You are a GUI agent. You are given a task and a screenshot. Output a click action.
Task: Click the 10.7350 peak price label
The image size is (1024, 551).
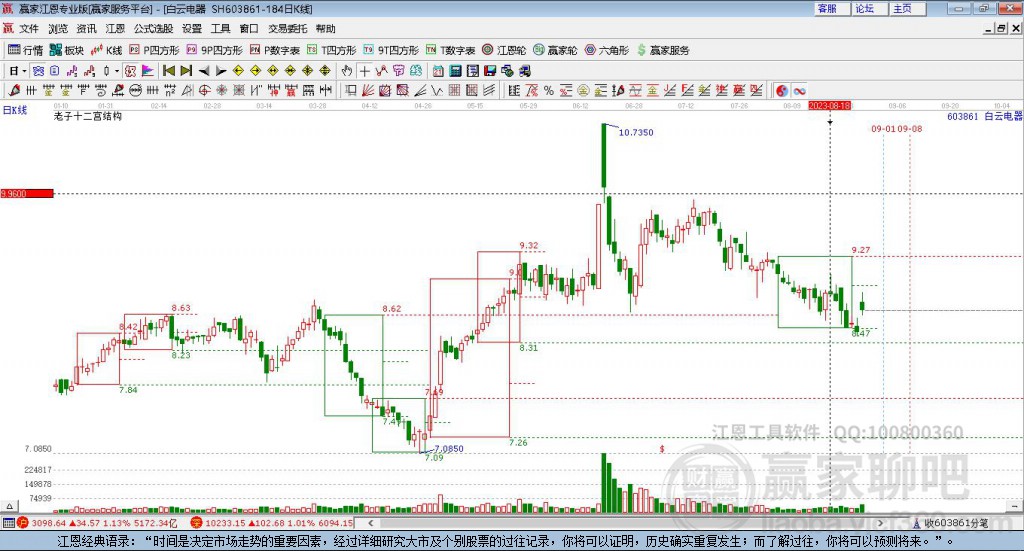point(635,133)
